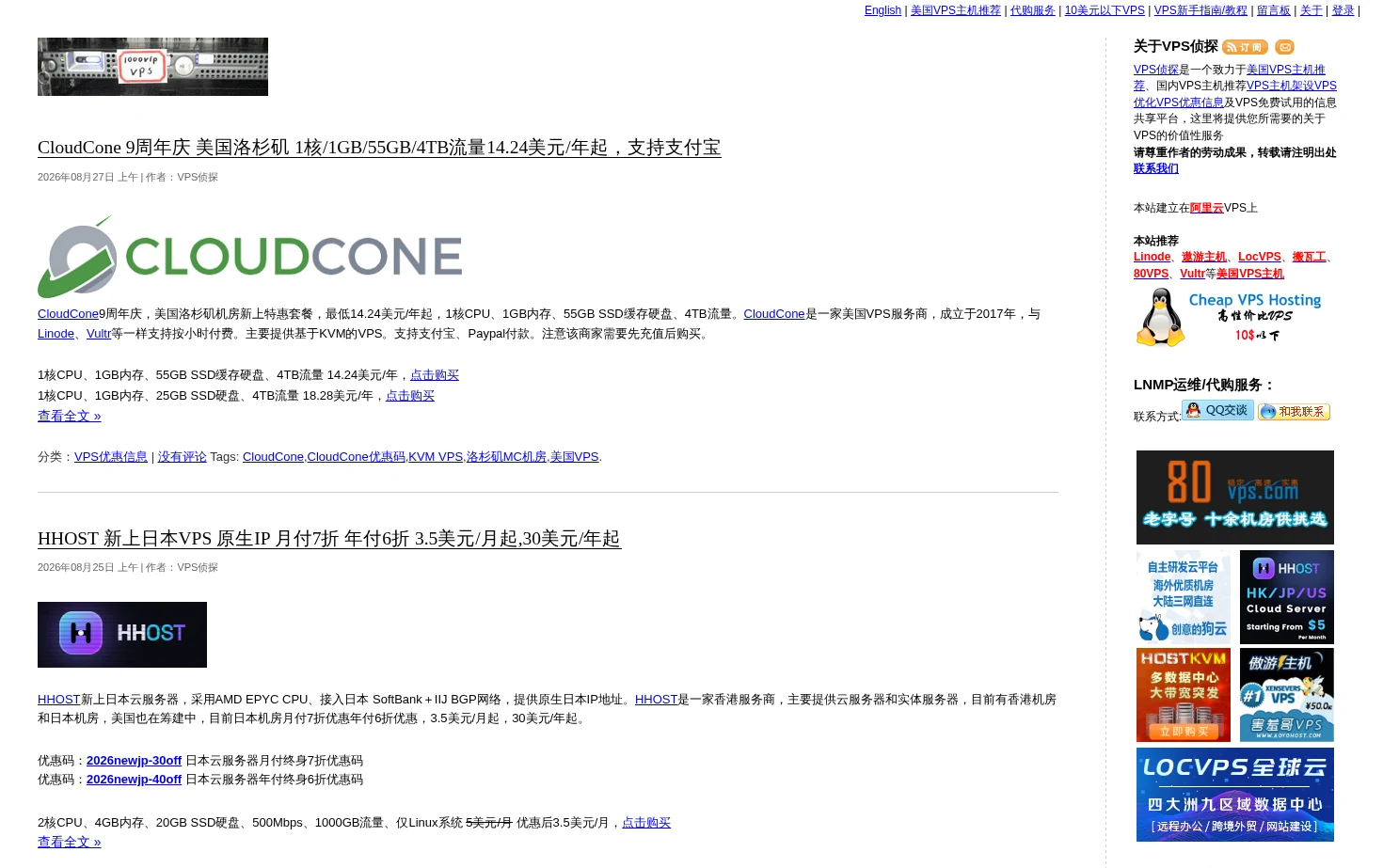Click first CloudCone link in article text
The height and width of the screenshot is (868, 1383).
[68, 314]
